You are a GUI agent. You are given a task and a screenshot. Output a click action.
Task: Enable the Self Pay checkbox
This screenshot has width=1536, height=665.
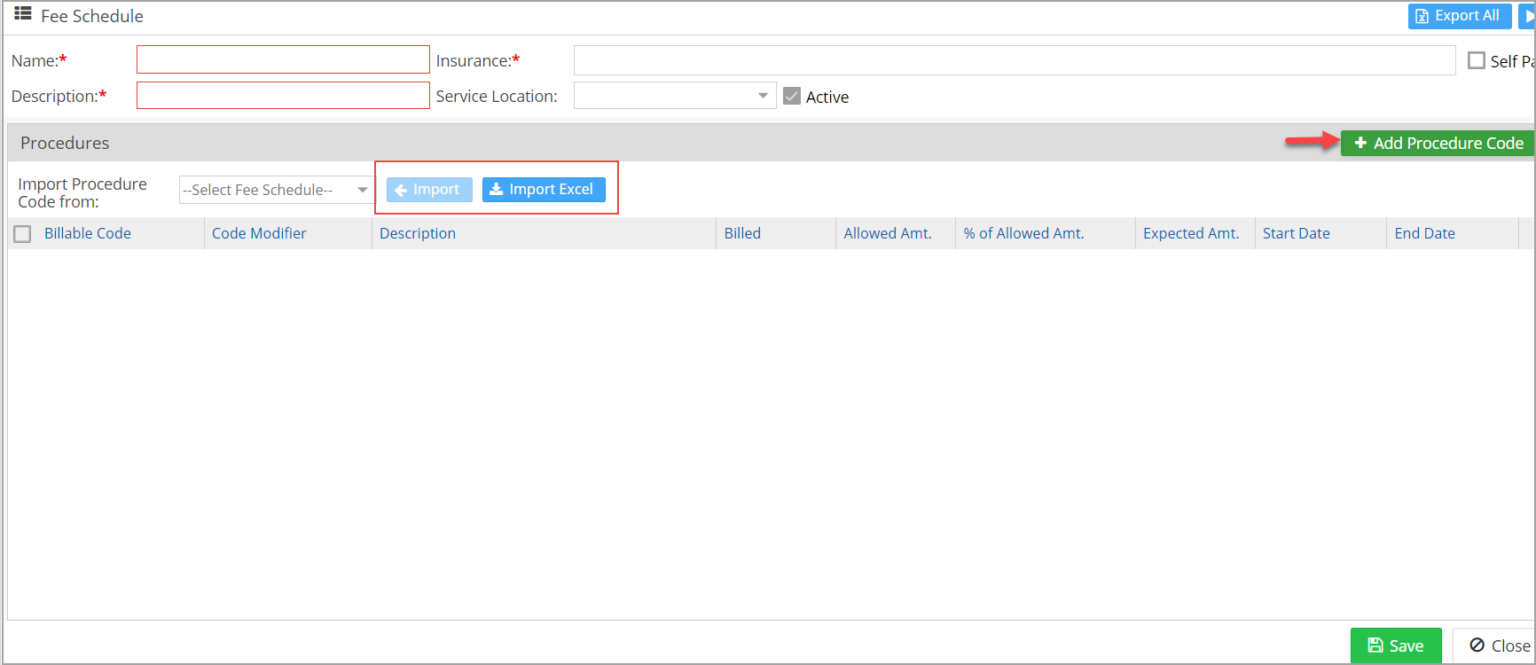coord(1477,60)
